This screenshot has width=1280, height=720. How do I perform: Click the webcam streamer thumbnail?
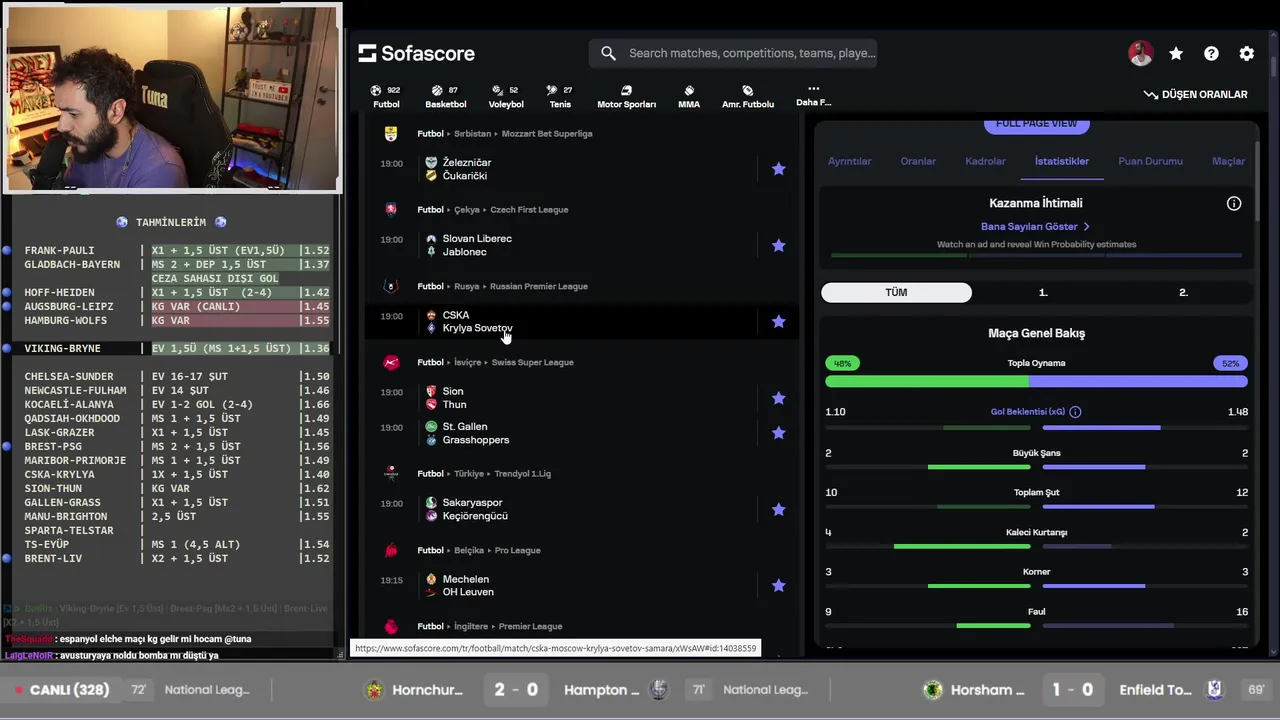(x=172, y=97)
